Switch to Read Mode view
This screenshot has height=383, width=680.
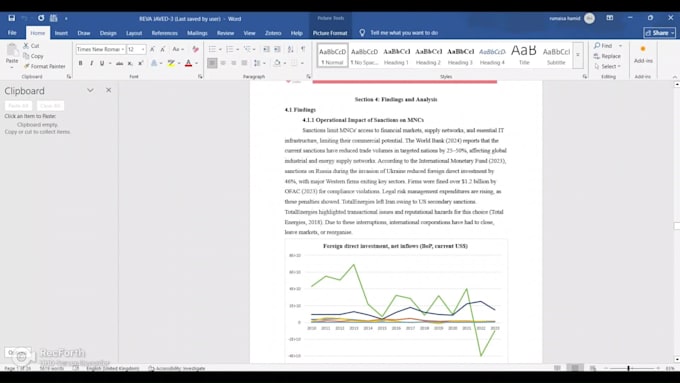(x=557, y=368)
